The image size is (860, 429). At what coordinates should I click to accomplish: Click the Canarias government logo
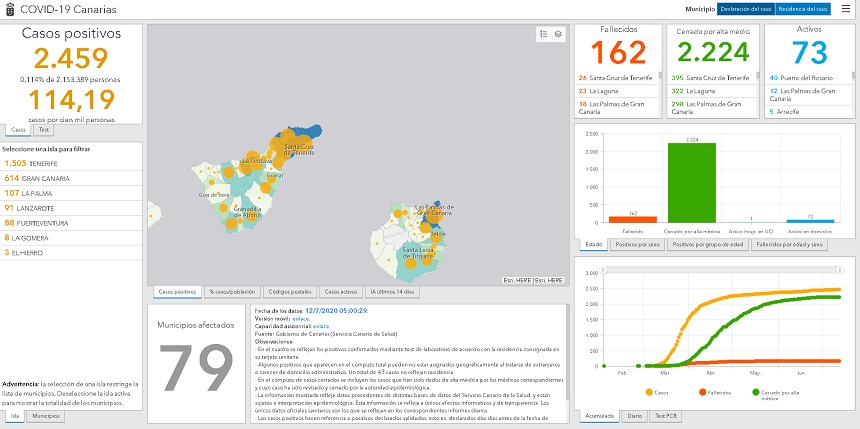coord(9,9)
